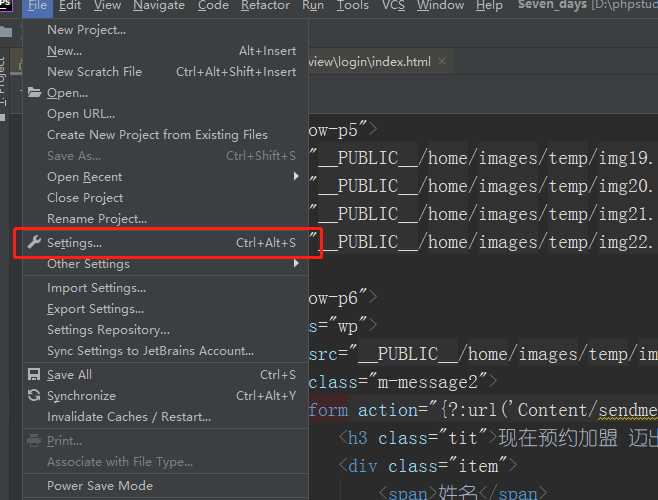Image resolution: width=658 pixels, height=500 pixels.
Task: Expand the Other Settings submenu arrow
Action: pos(296,264)
